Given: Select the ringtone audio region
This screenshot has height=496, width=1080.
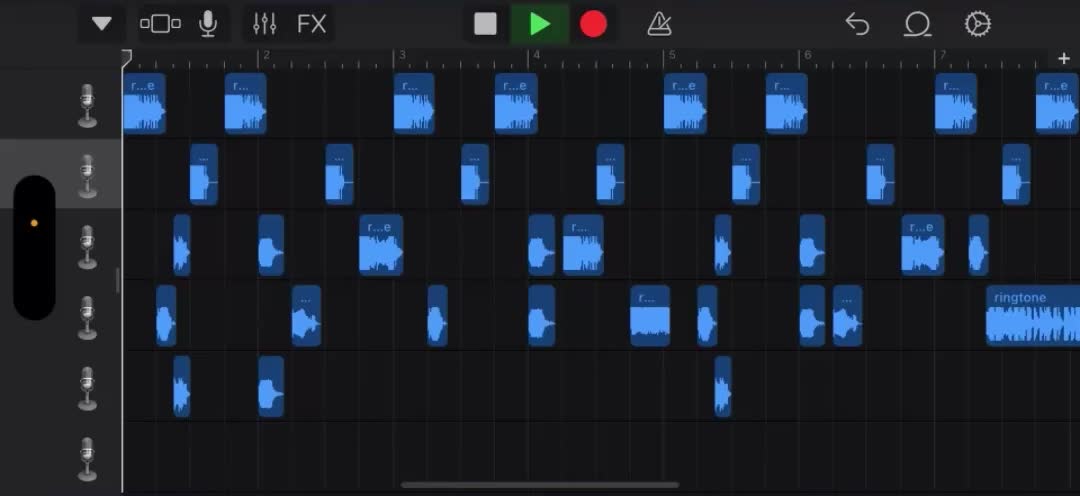Looking at the screenshot, I should pos(1033,316).
